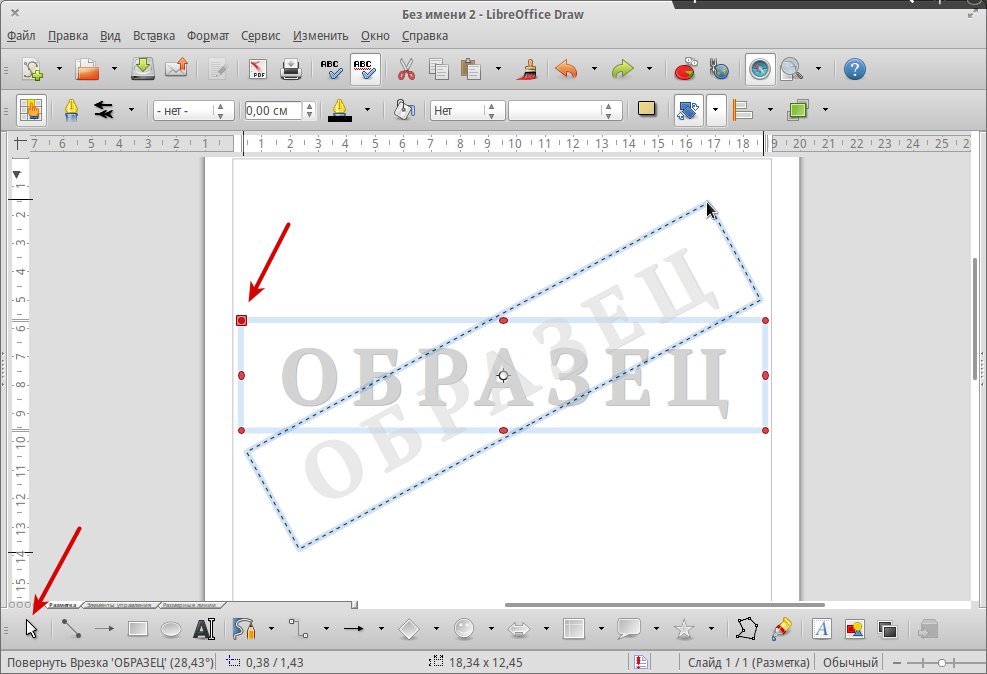
Task: Open LibreOffice help question mark
Action: pyautogui.click(x=854, y=69)
